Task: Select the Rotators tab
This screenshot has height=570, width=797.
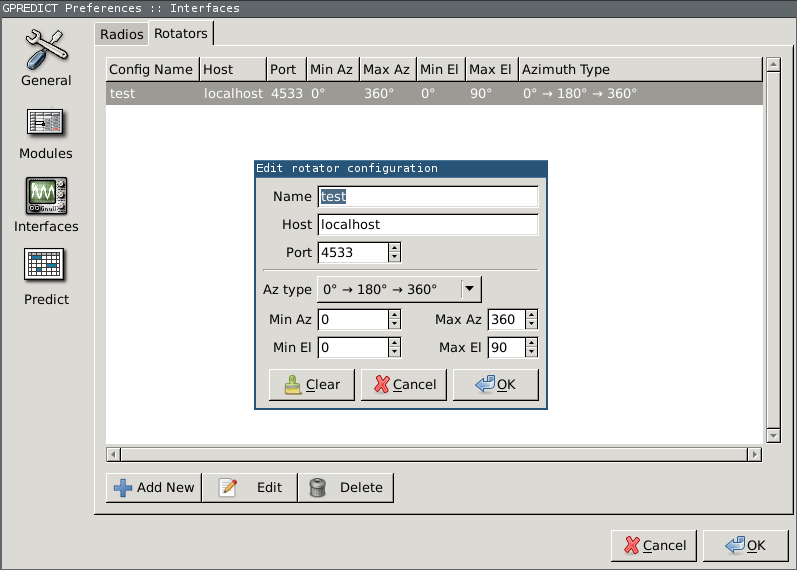Action: click(181, 34)
